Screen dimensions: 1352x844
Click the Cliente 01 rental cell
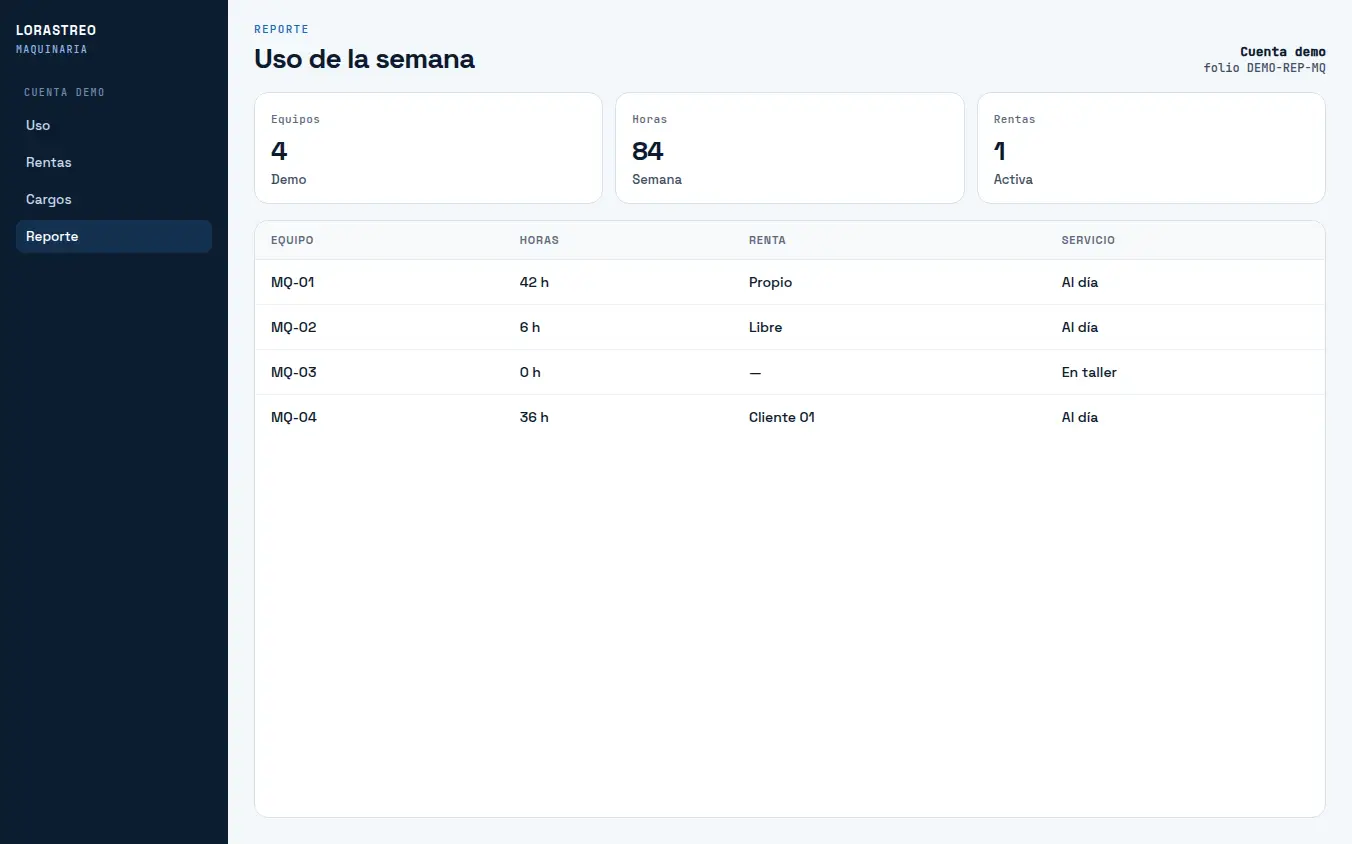[782, 417]
